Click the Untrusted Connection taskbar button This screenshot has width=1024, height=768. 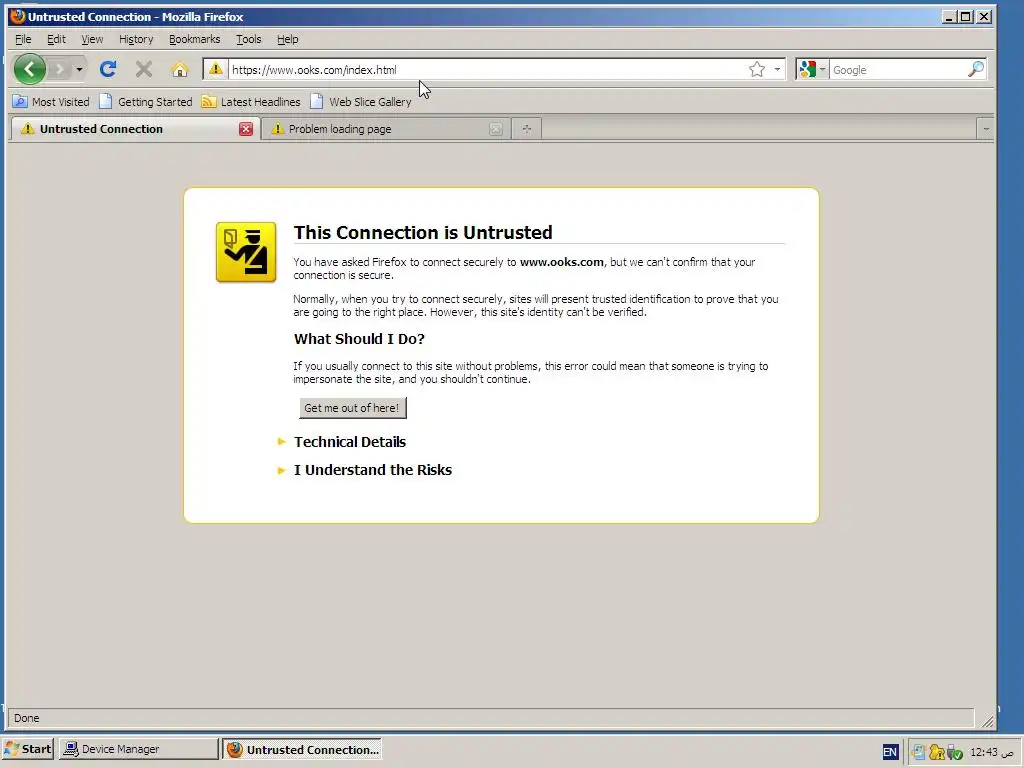tap(302, 749)
